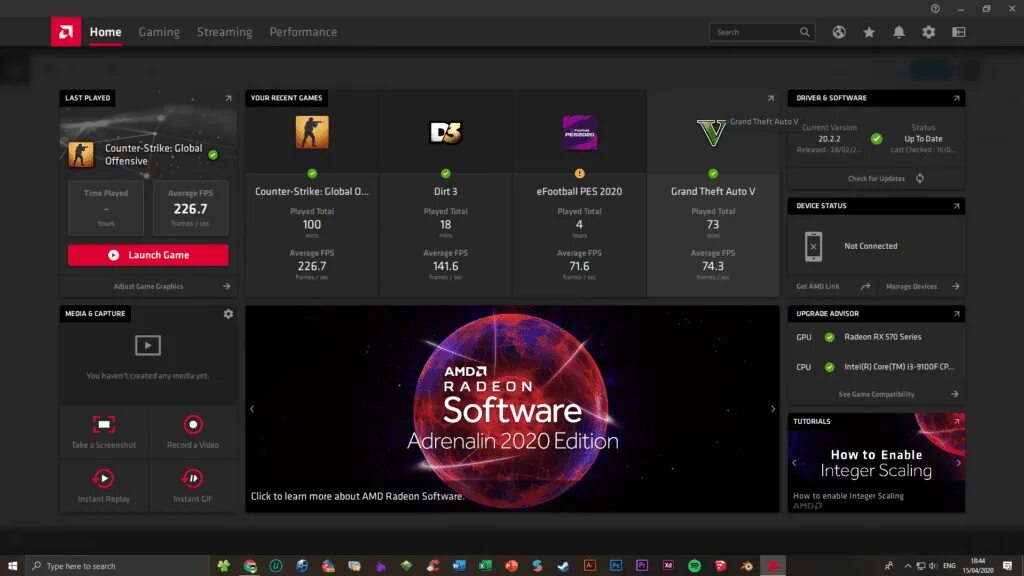Expand Device Status panel
1024x576 pixels.
956,206
